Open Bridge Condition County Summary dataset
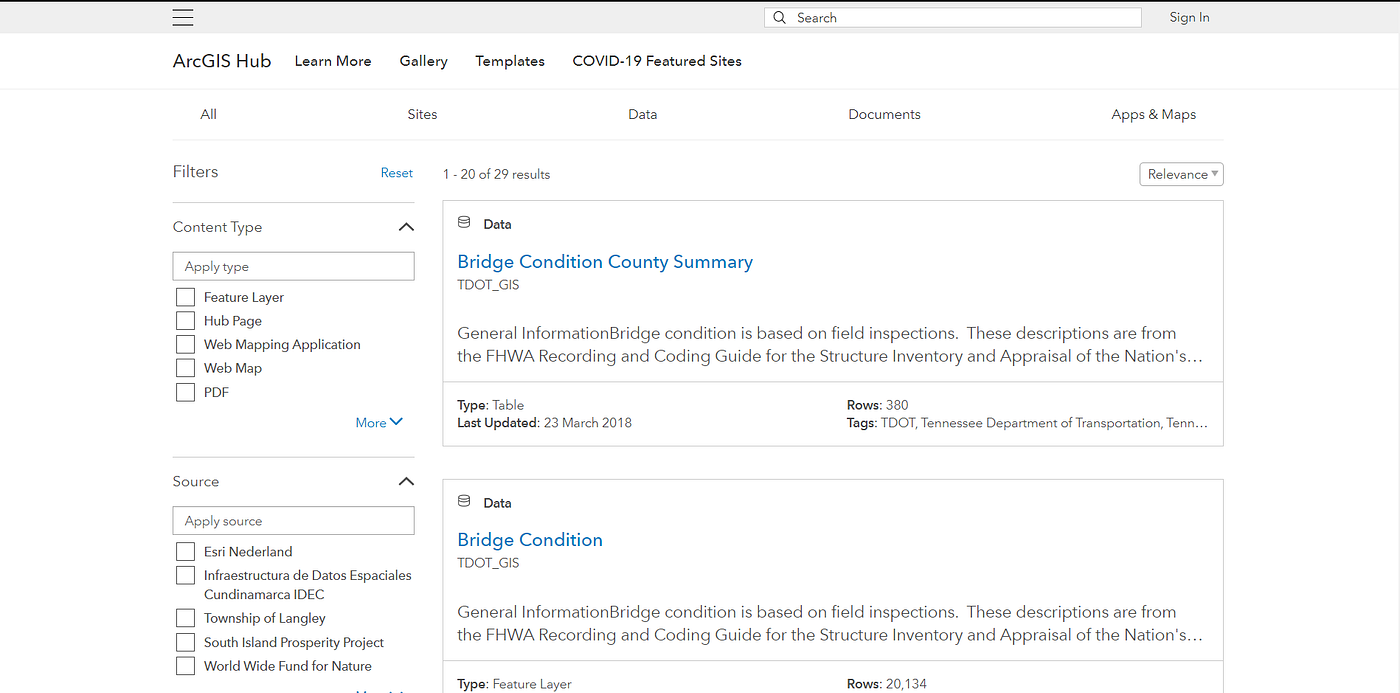Screen dimensions: 1400x693 pyautogui.click(x=605, y=262)
